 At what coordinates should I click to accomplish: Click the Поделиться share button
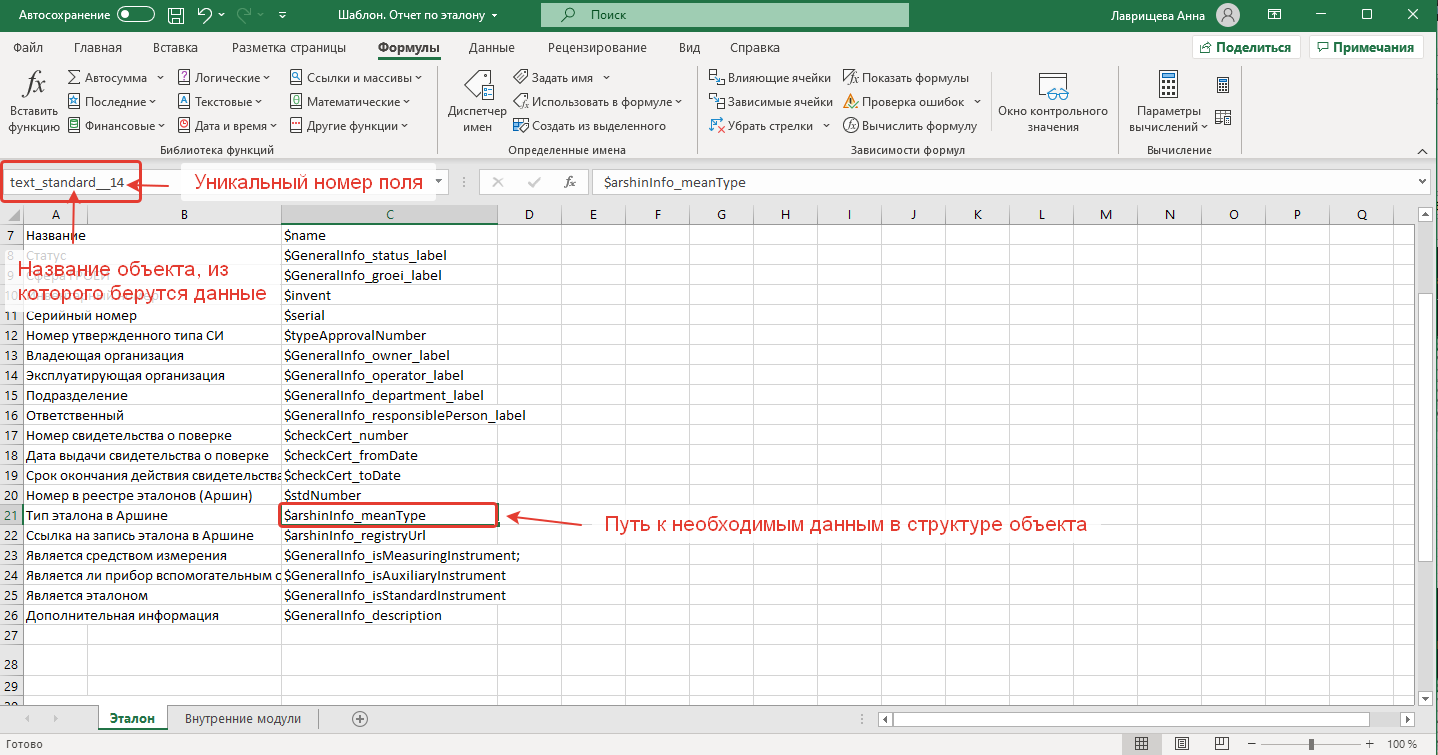1246,47
